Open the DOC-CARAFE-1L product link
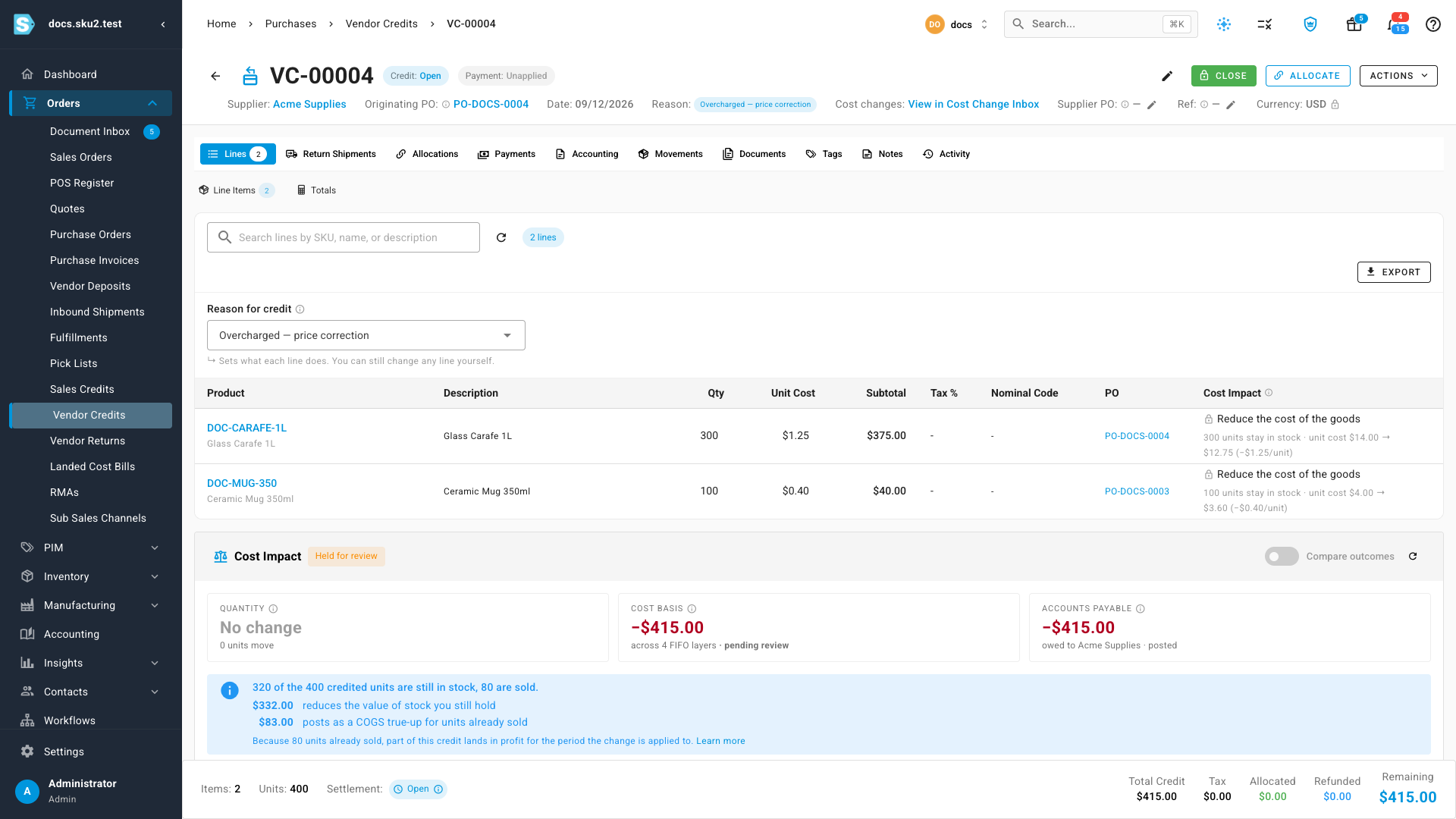1456x819 pixels. click(x=246, y=428)
